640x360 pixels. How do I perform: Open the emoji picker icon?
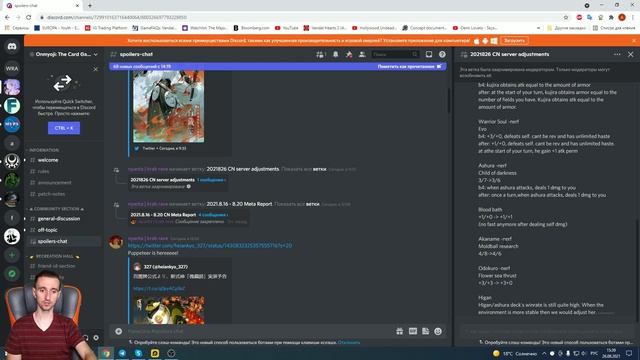point(438,331)
